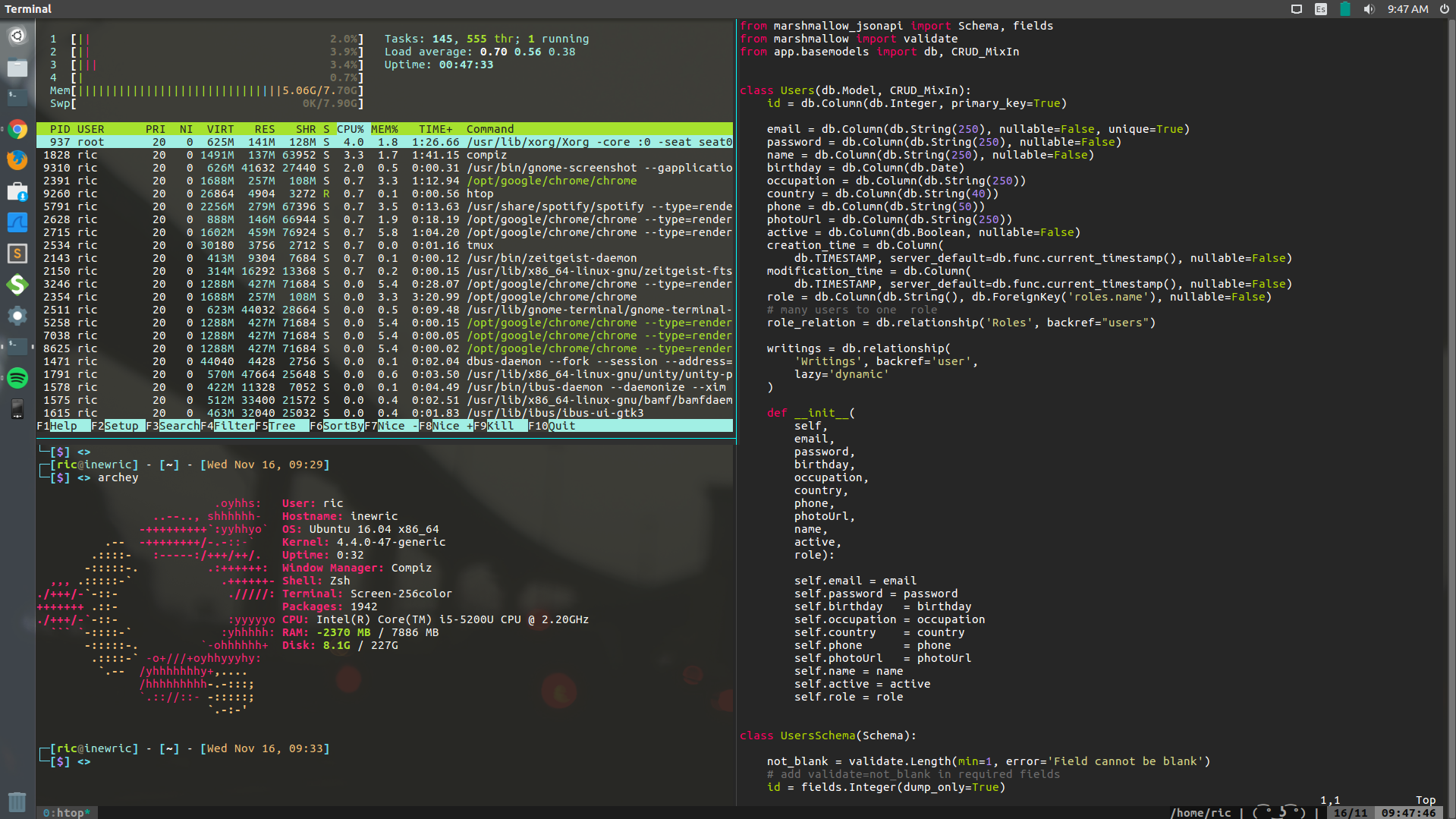The height and width of the screenshot is (819, 1456).
Task: Open the power session menu icon
Action: coord(1445,9)
